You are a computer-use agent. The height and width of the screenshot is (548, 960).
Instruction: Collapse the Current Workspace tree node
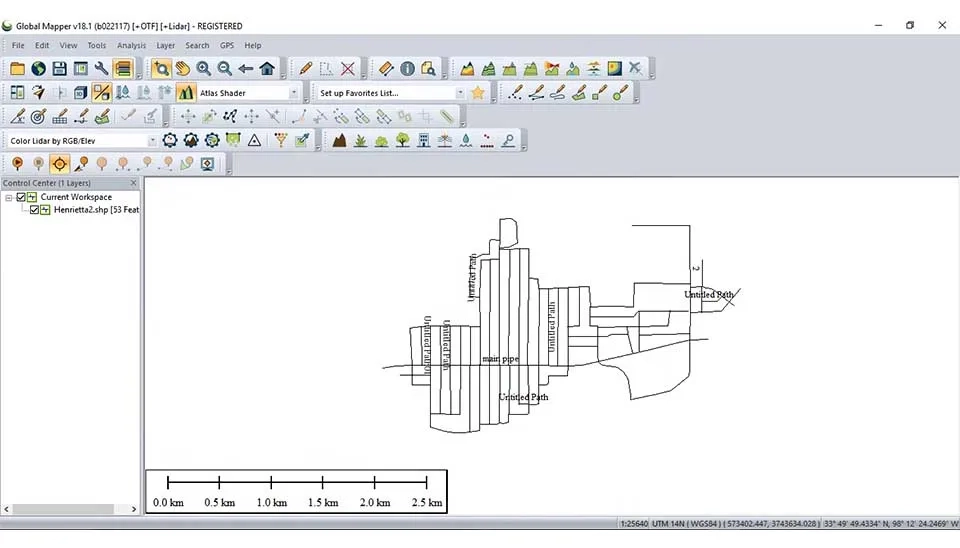9,197
